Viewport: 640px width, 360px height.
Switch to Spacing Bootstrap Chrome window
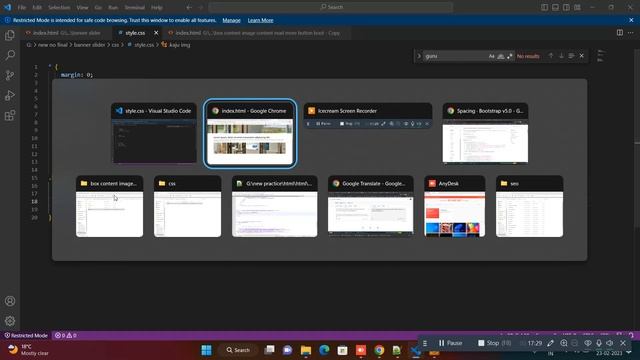pyautogui.click(x=485, y=133)
